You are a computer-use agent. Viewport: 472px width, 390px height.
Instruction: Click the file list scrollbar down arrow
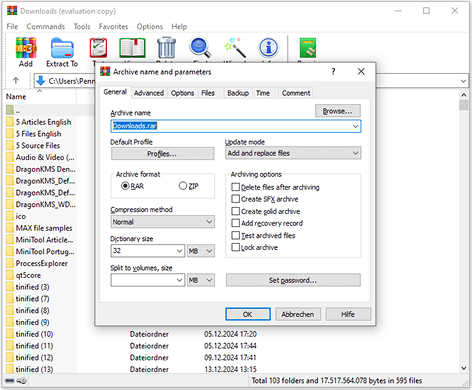click(x=464, y=368)
